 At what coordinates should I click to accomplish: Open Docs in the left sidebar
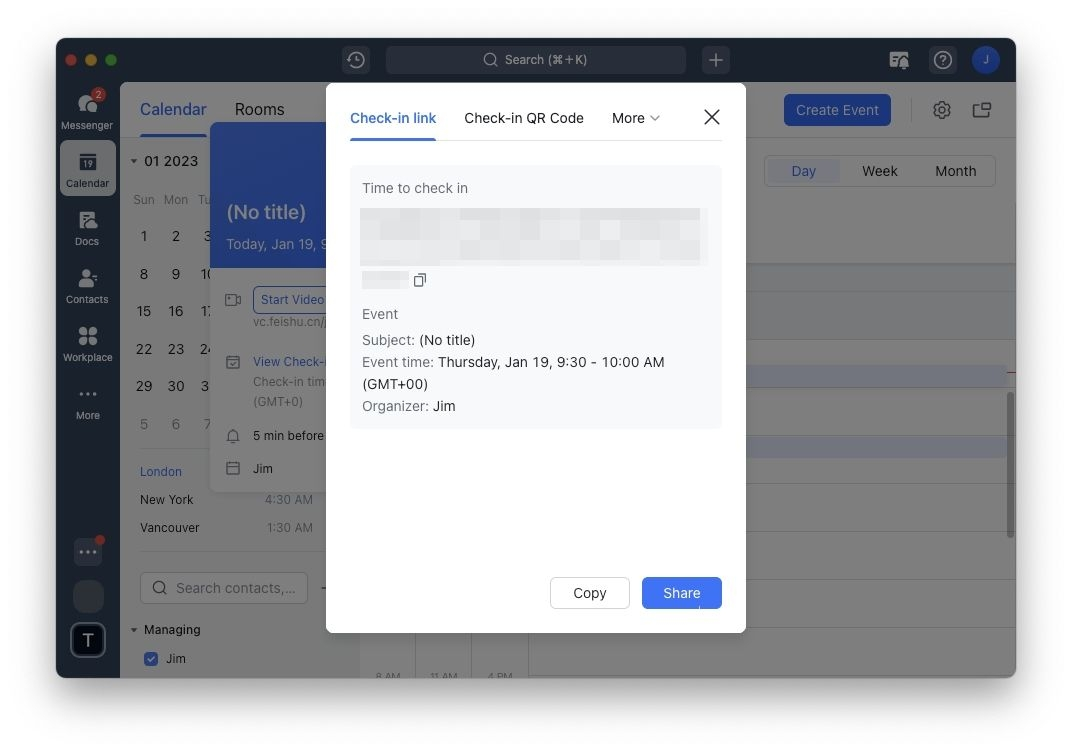coord(87,227)
